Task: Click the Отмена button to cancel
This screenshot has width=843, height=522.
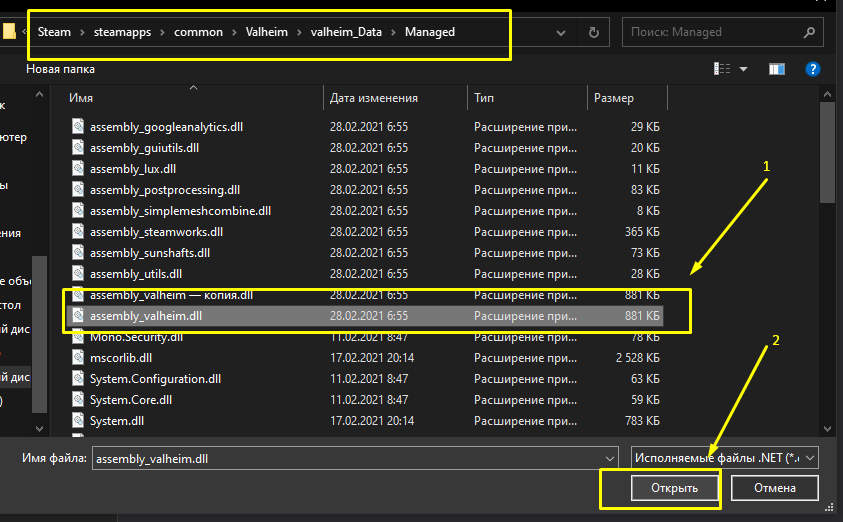Action: tap(775, 488)
